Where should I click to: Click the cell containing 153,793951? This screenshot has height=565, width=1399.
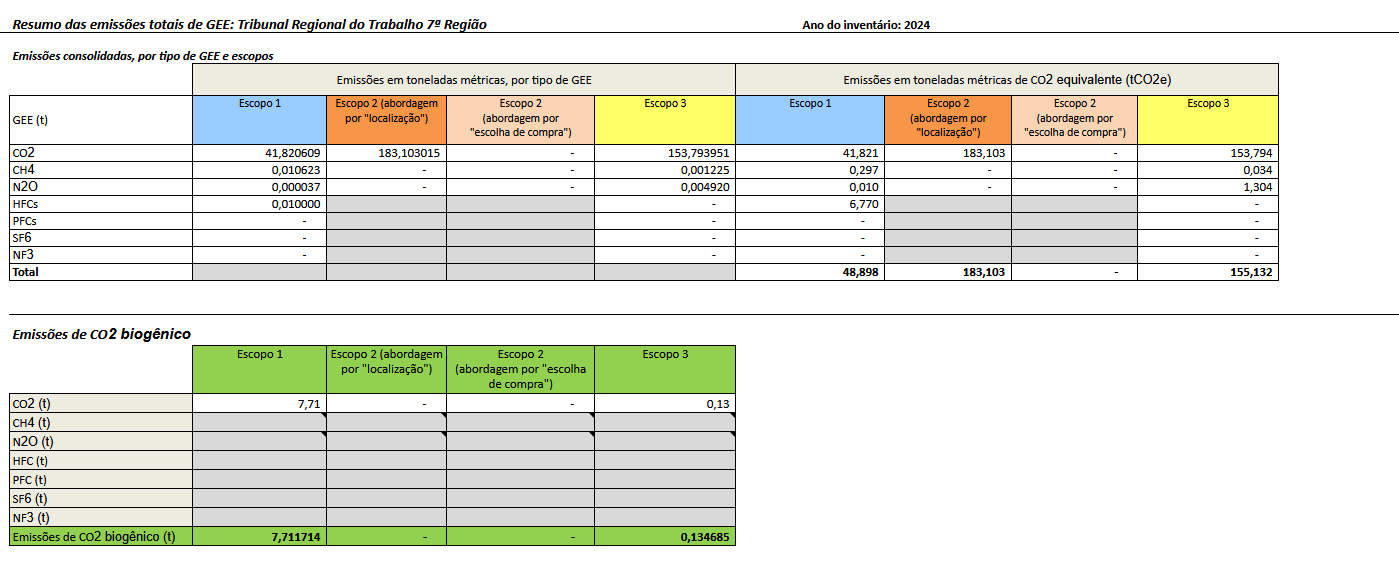point(665,153)
